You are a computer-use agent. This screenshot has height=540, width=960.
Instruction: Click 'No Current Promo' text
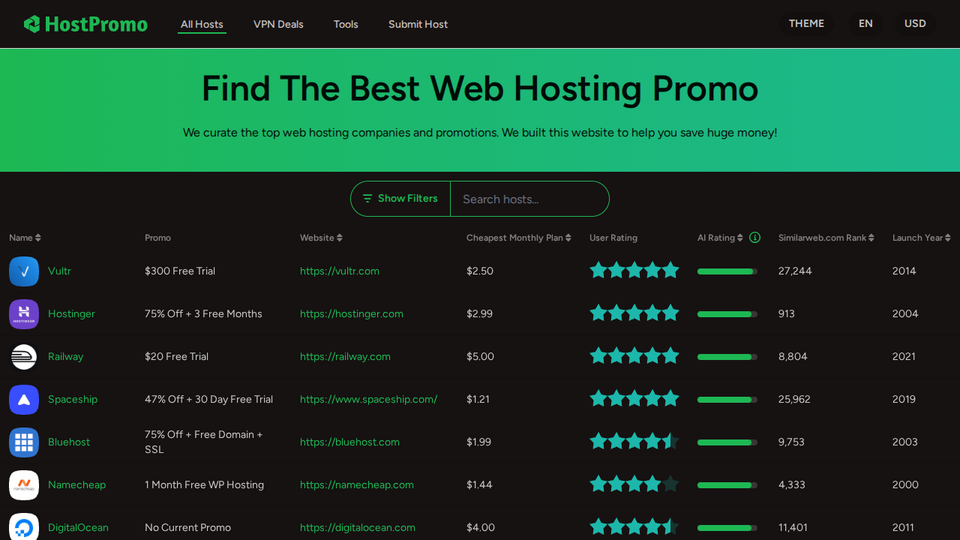click(x=187, y=527)
